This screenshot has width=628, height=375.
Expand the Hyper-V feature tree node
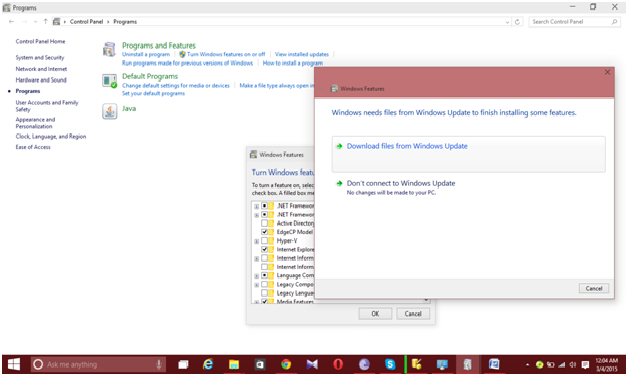[x=256, y=241]
